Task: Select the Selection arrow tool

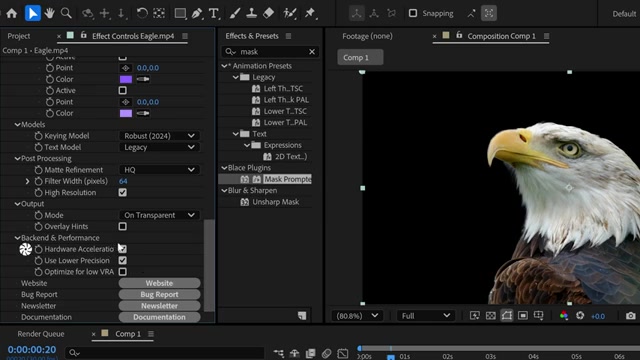Action: tap(33, 13)
